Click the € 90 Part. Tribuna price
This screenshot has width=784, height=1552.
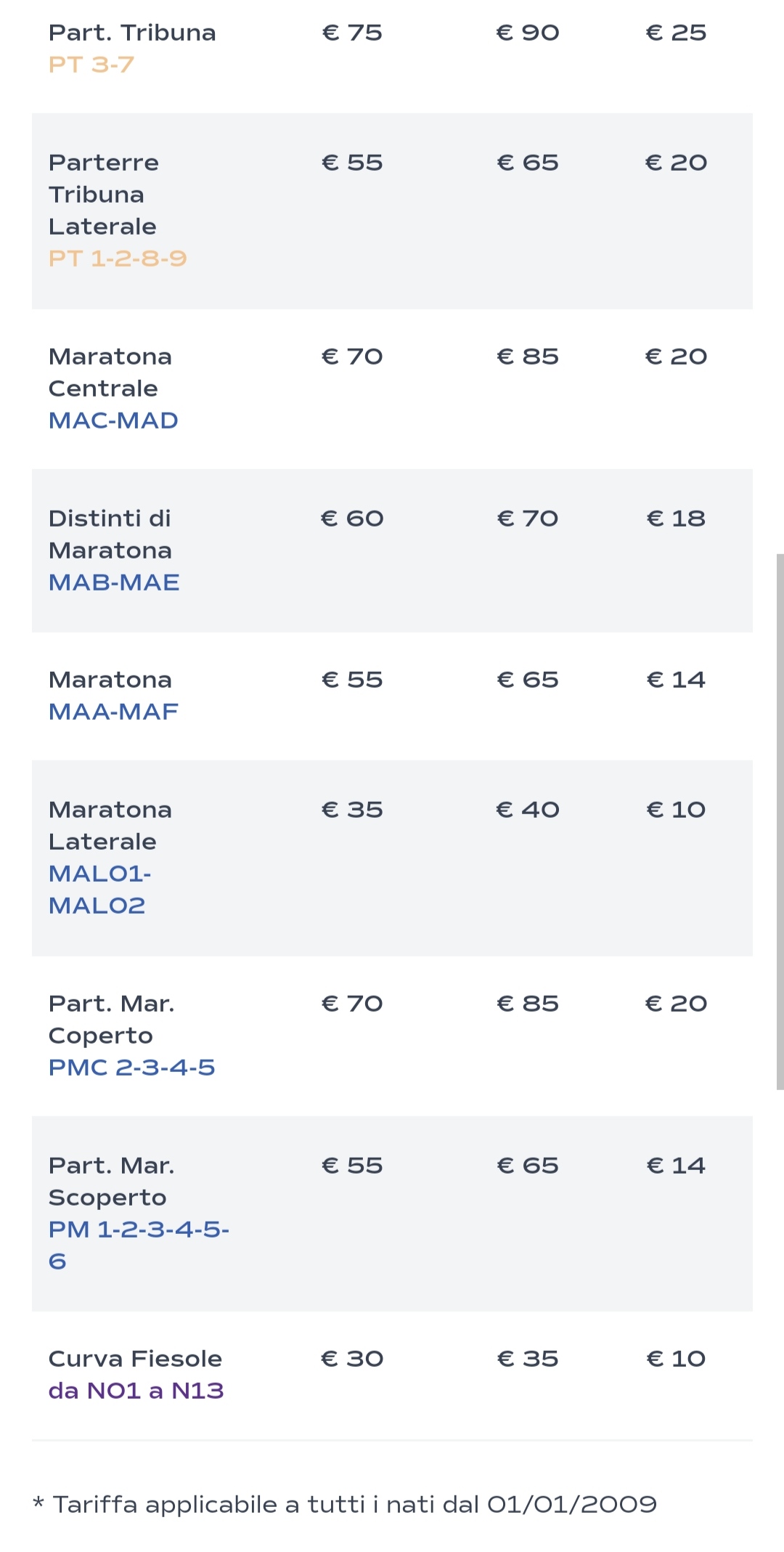528,33
